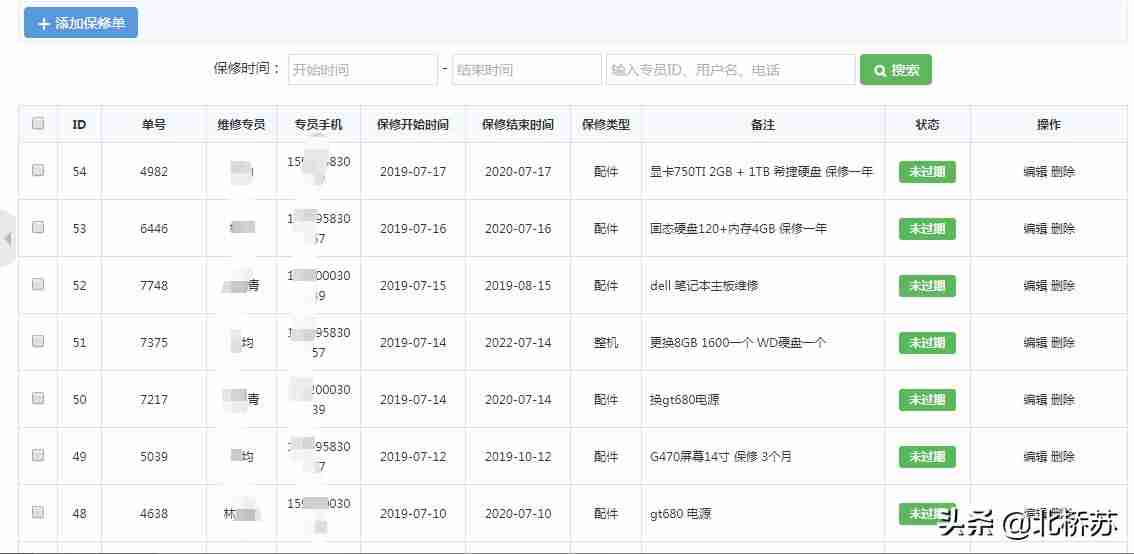
Task: Focus the 结束时间 end date field
Action: point(526,69)
